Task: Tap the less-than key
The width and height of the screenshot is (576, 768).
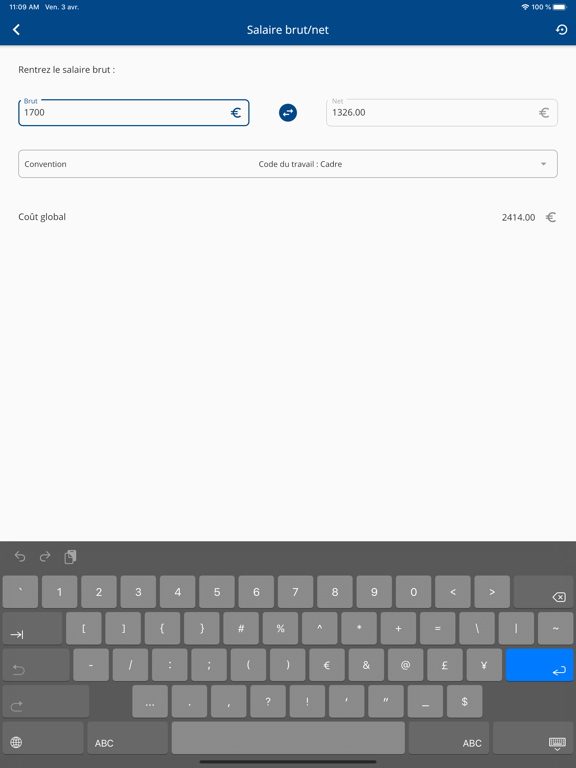Action: 453,592
